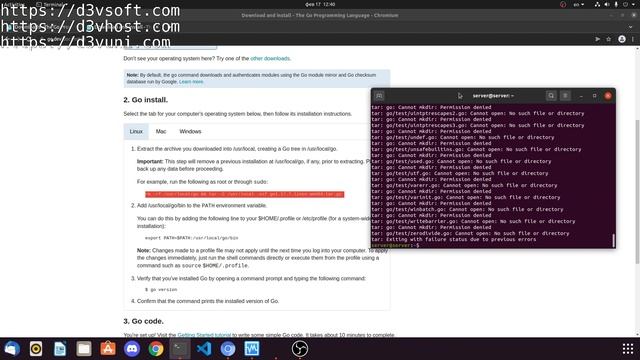Open 'Getting Started tutorial' link

click(204, 335)
